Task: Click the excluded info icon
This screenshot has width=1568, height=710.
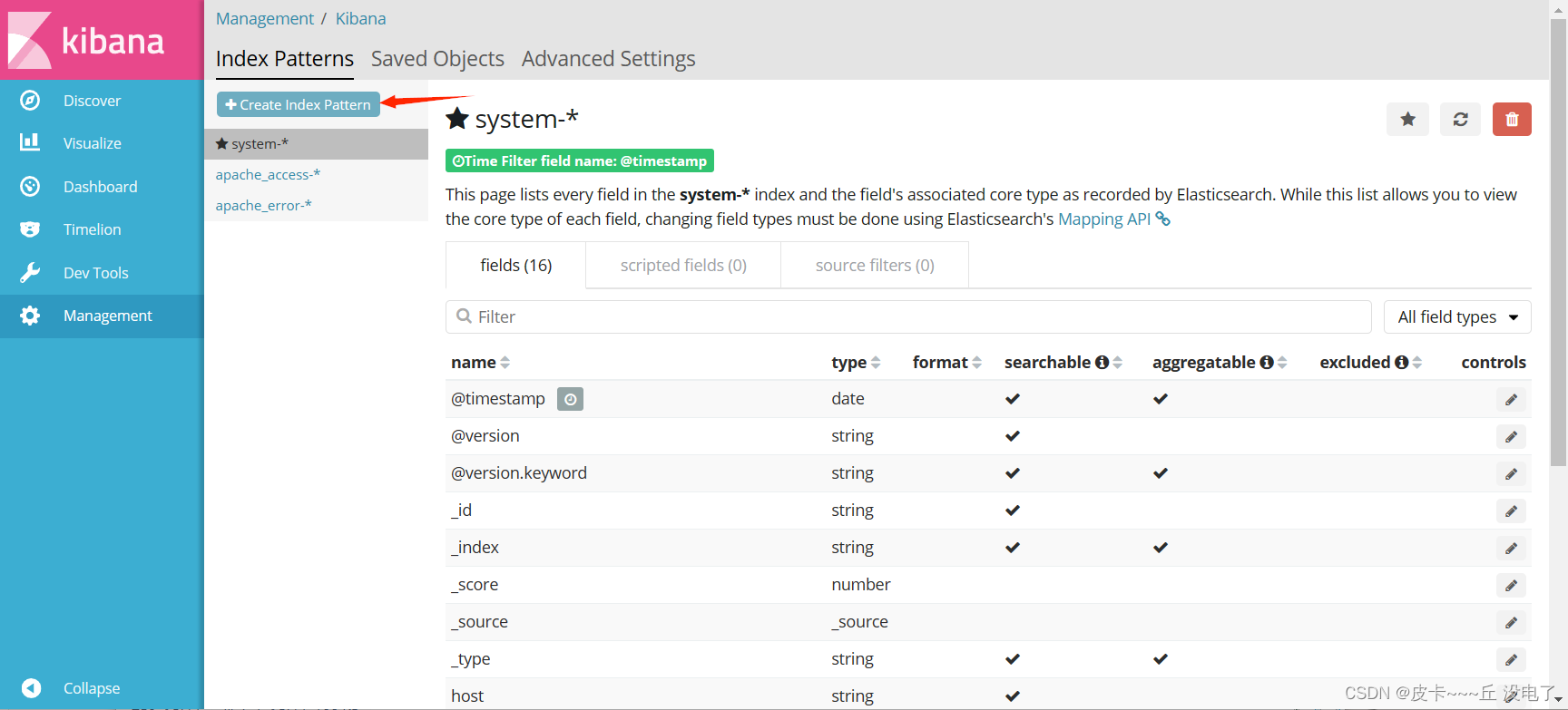Action: coord(1401,362)
